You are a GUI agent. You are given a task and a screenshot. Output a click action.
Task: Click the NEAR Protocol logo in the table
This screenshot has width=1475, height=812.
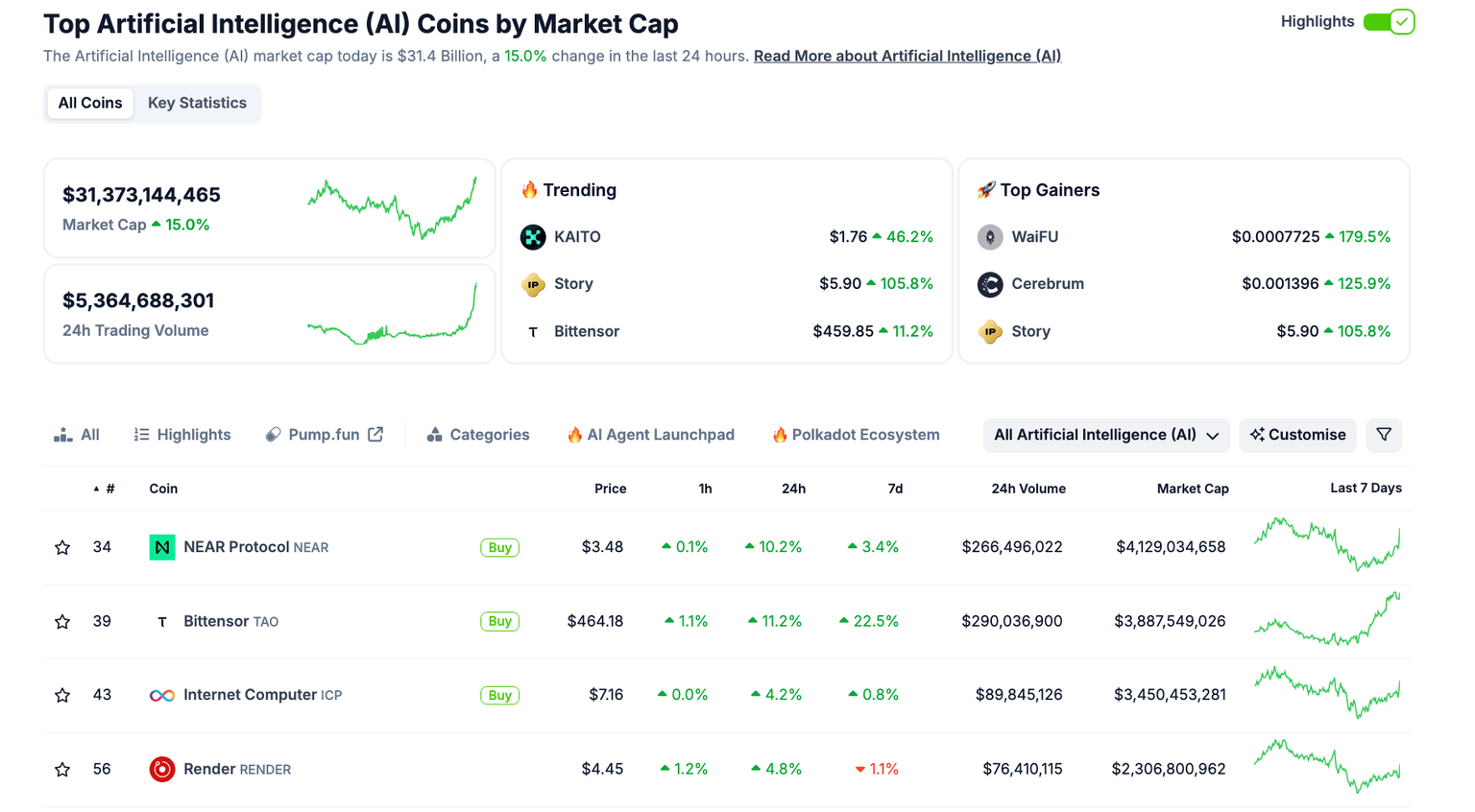[x=162, y=546]
